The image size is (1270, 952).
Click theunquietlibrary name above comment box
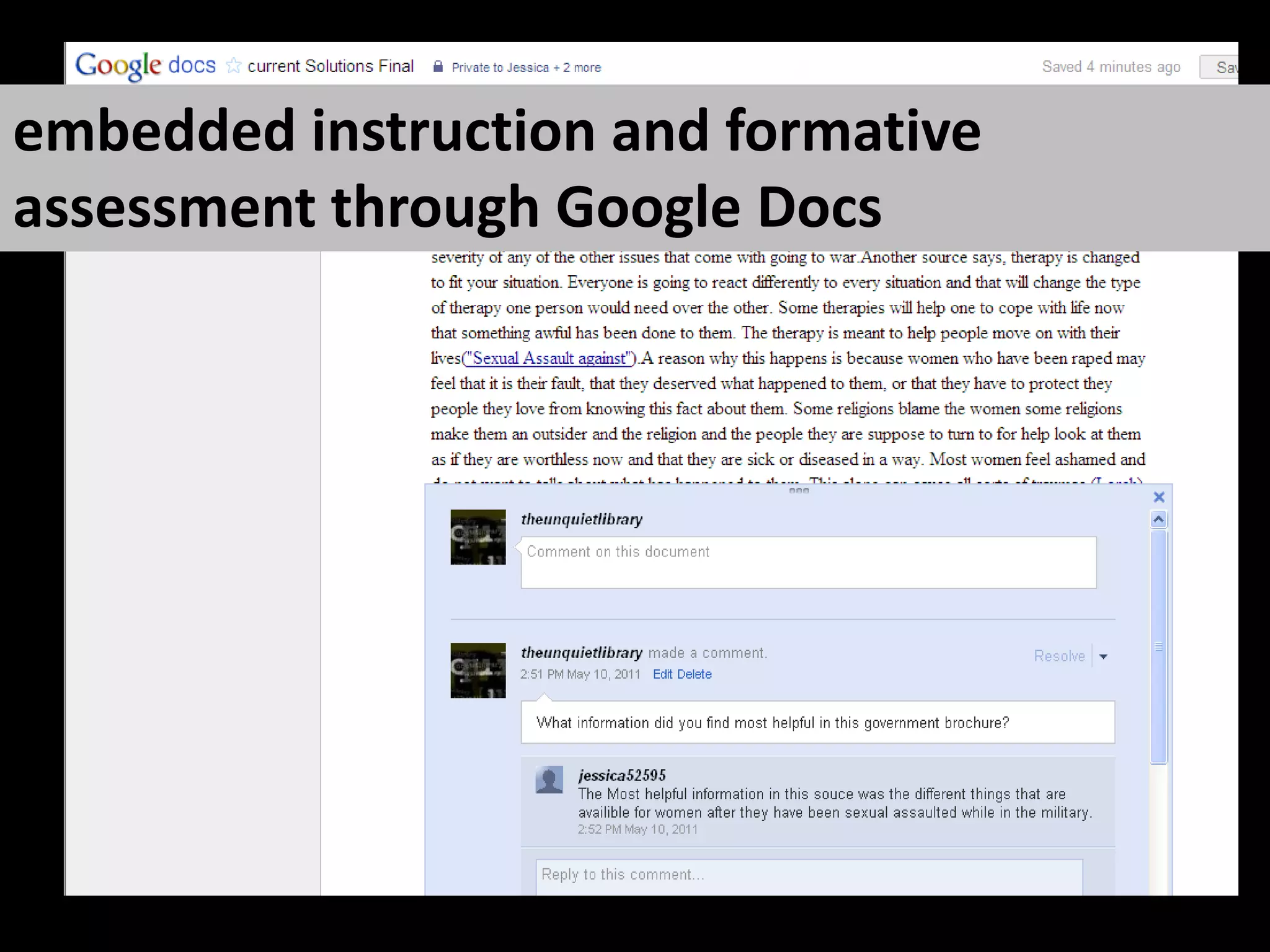tap(582, 519)
